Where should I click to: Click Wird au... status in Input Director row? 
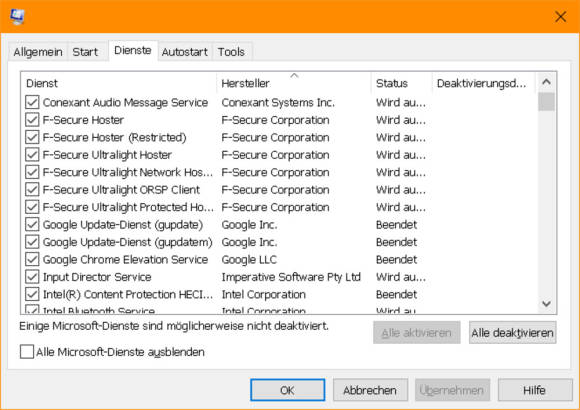(401, 277)
